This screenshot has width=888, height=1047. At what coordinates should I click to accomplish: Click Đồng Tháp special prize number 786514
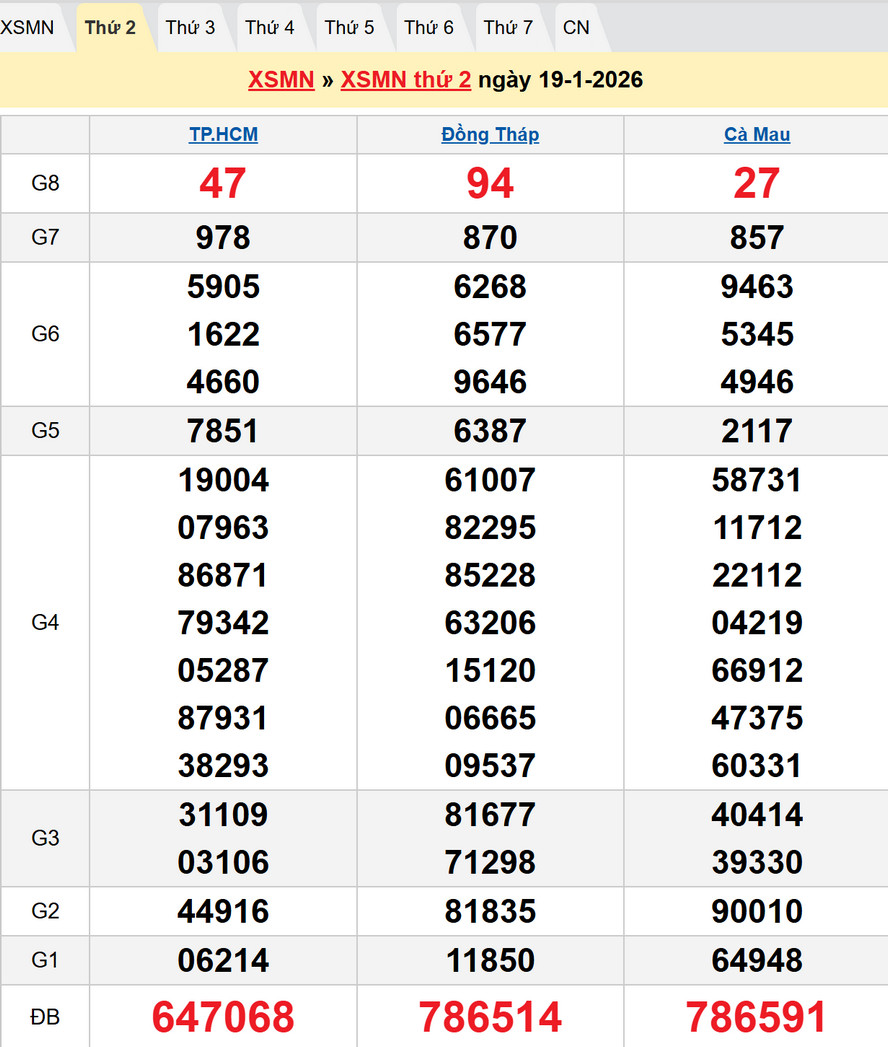coord(490,1017)
